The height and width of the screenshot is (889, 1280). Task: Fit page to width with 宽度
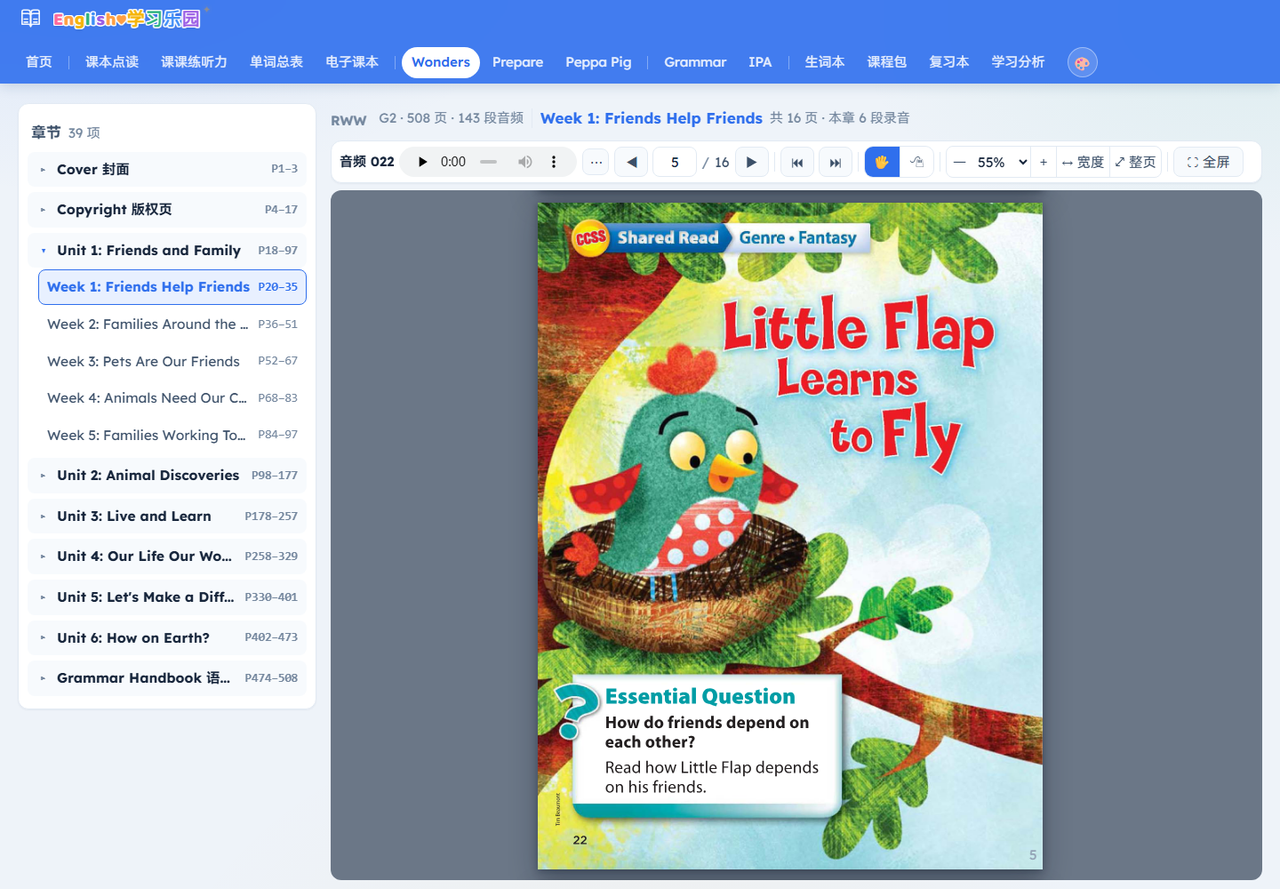tap(1083, 162)
